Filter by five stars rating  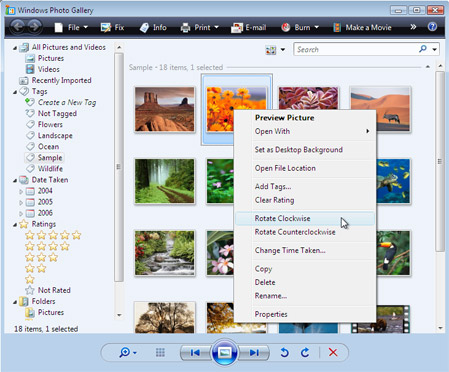pos(53,235)
